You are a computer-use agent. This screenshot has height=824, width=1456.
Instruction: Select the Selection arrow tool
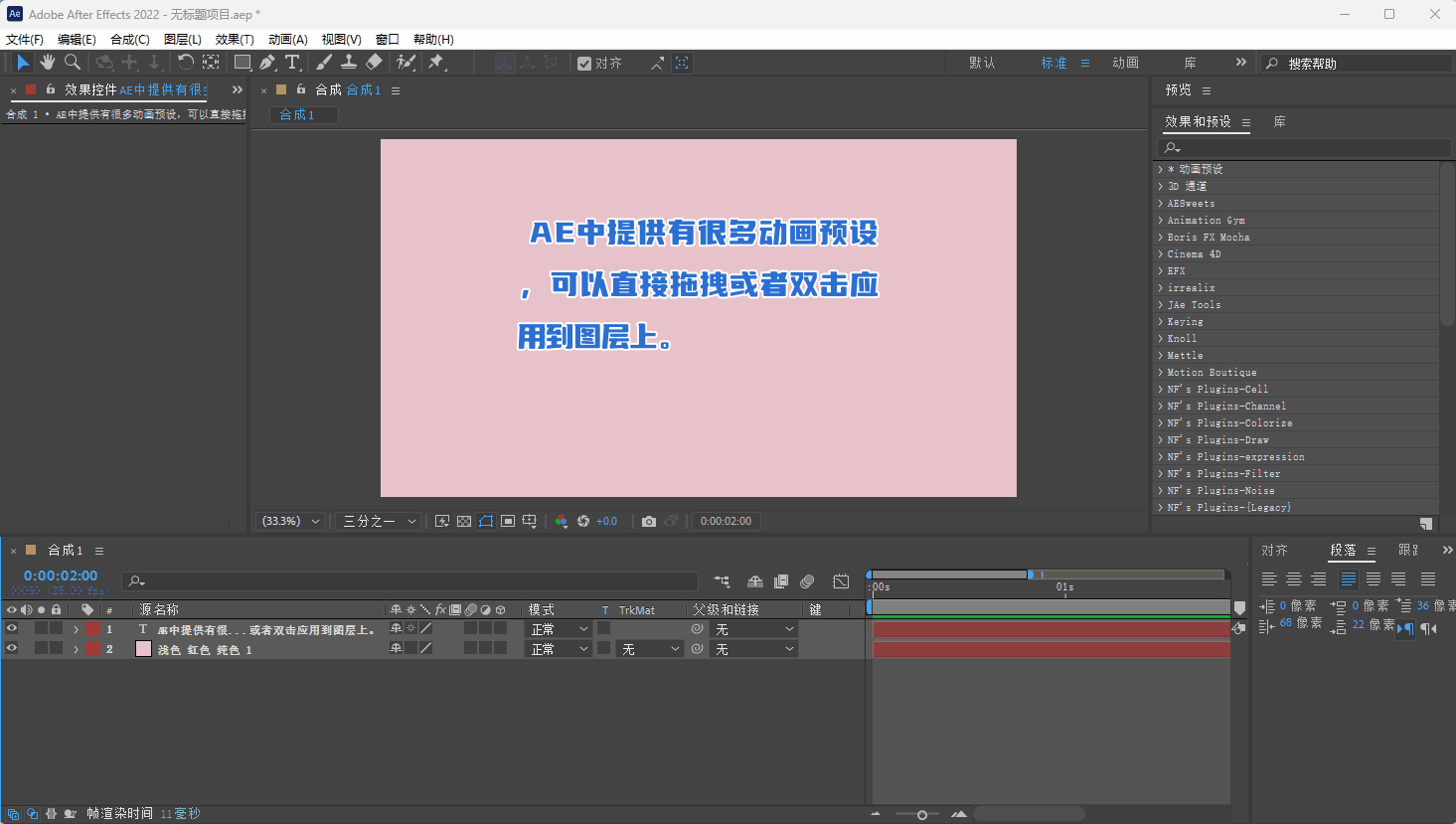(23, 63)
